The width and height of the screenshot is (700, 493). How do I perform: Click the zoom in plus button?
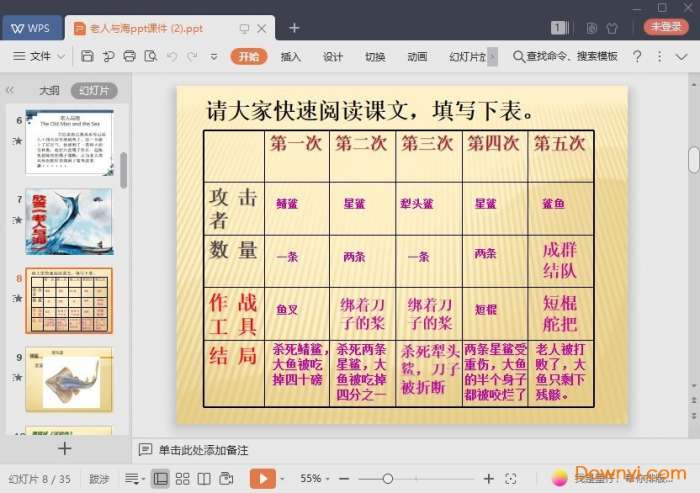coord(489,479)
